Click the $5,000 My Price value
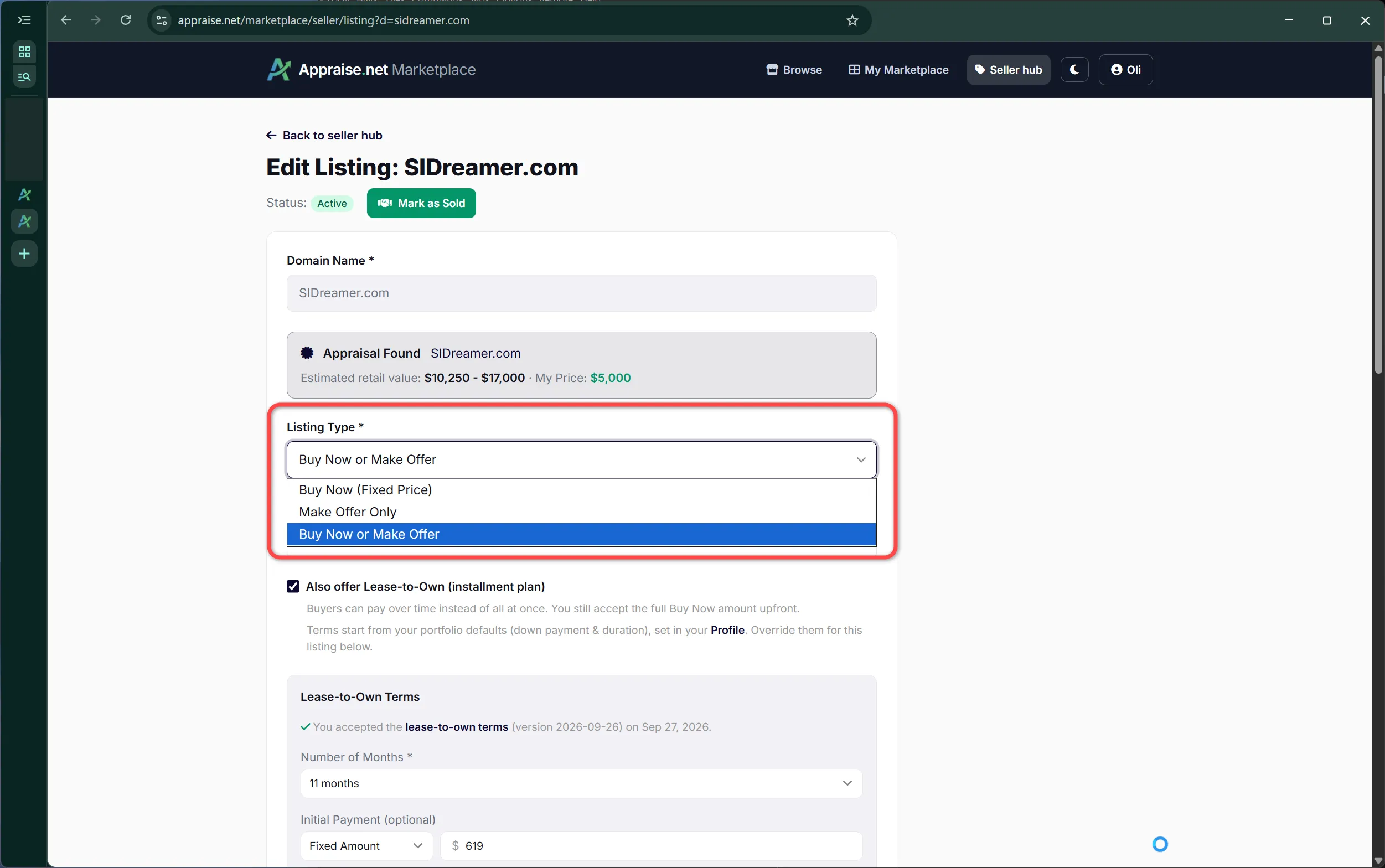The image size is (1385, 868). tap(610, 378)
